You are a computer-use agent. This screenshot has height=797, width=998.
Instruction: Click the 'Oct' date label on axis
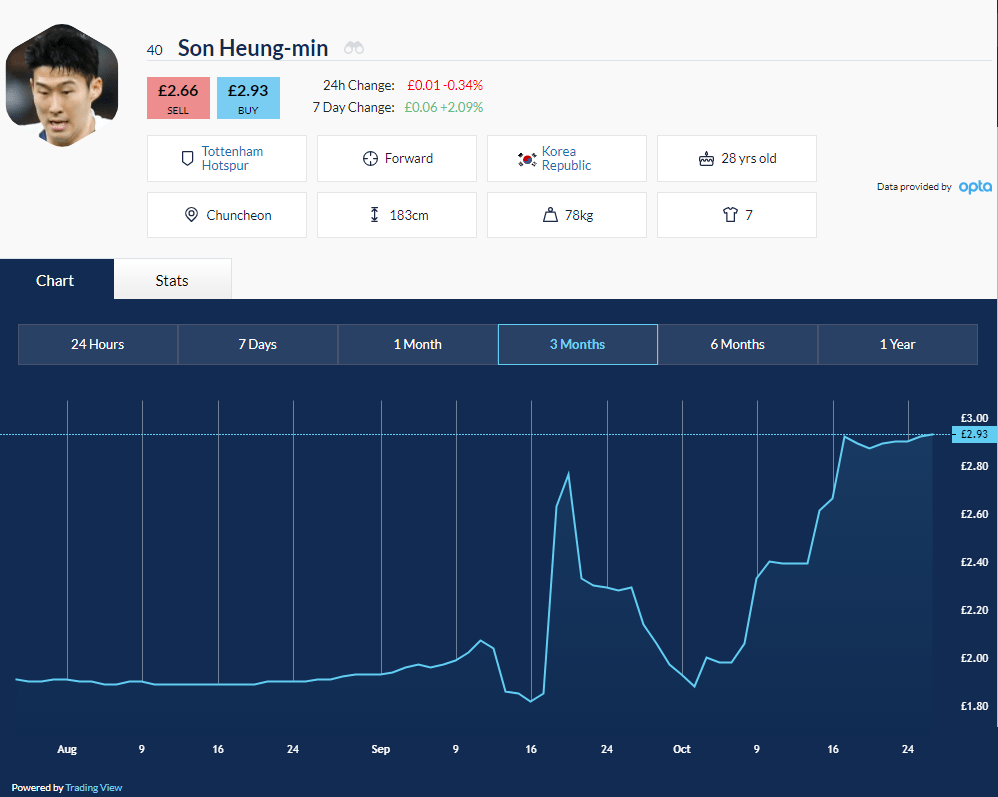(682, 749)
